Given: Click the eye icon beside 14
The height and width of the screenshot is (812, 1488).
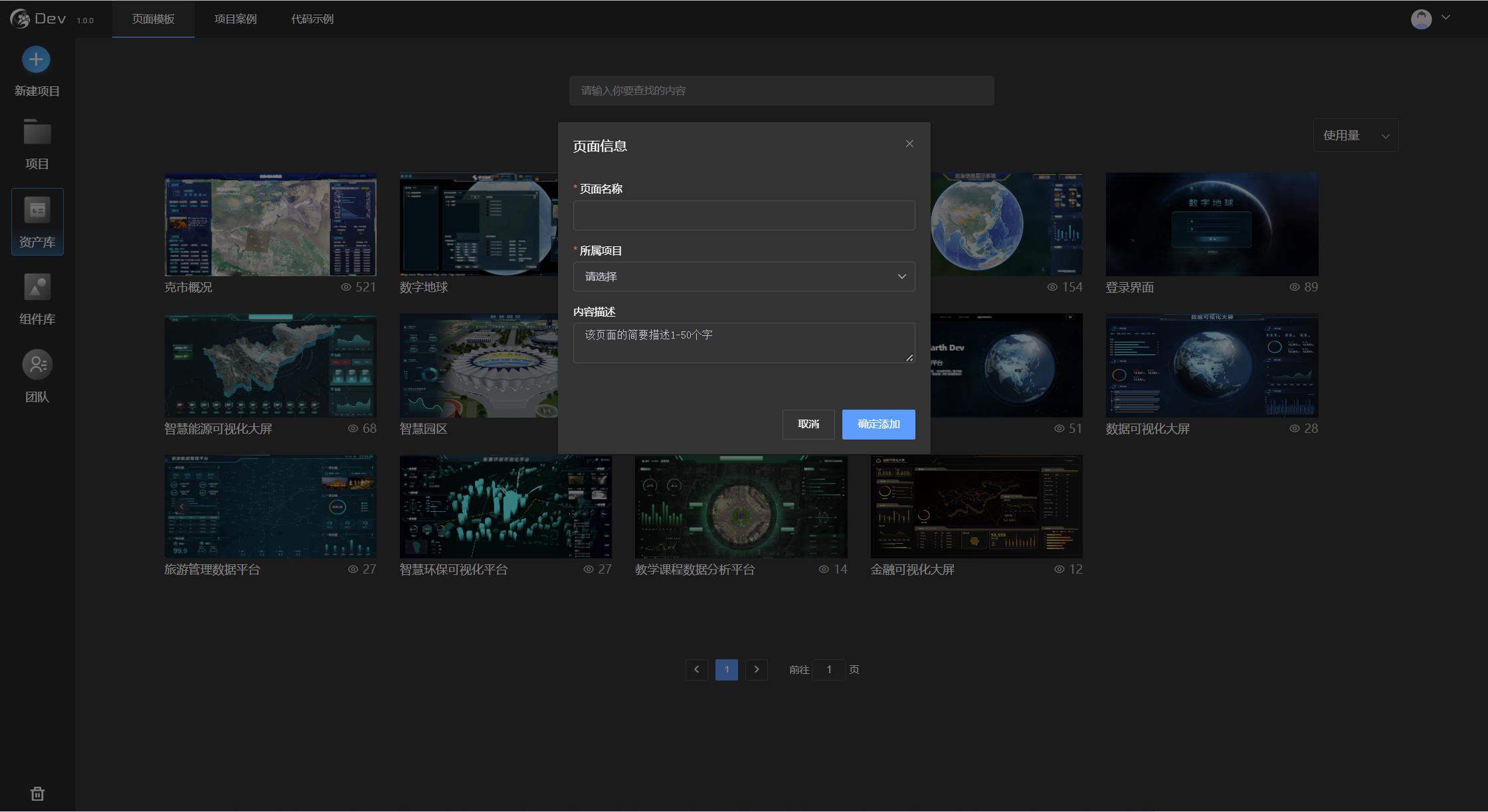Looking at the screenshot, I should (824, 570).
